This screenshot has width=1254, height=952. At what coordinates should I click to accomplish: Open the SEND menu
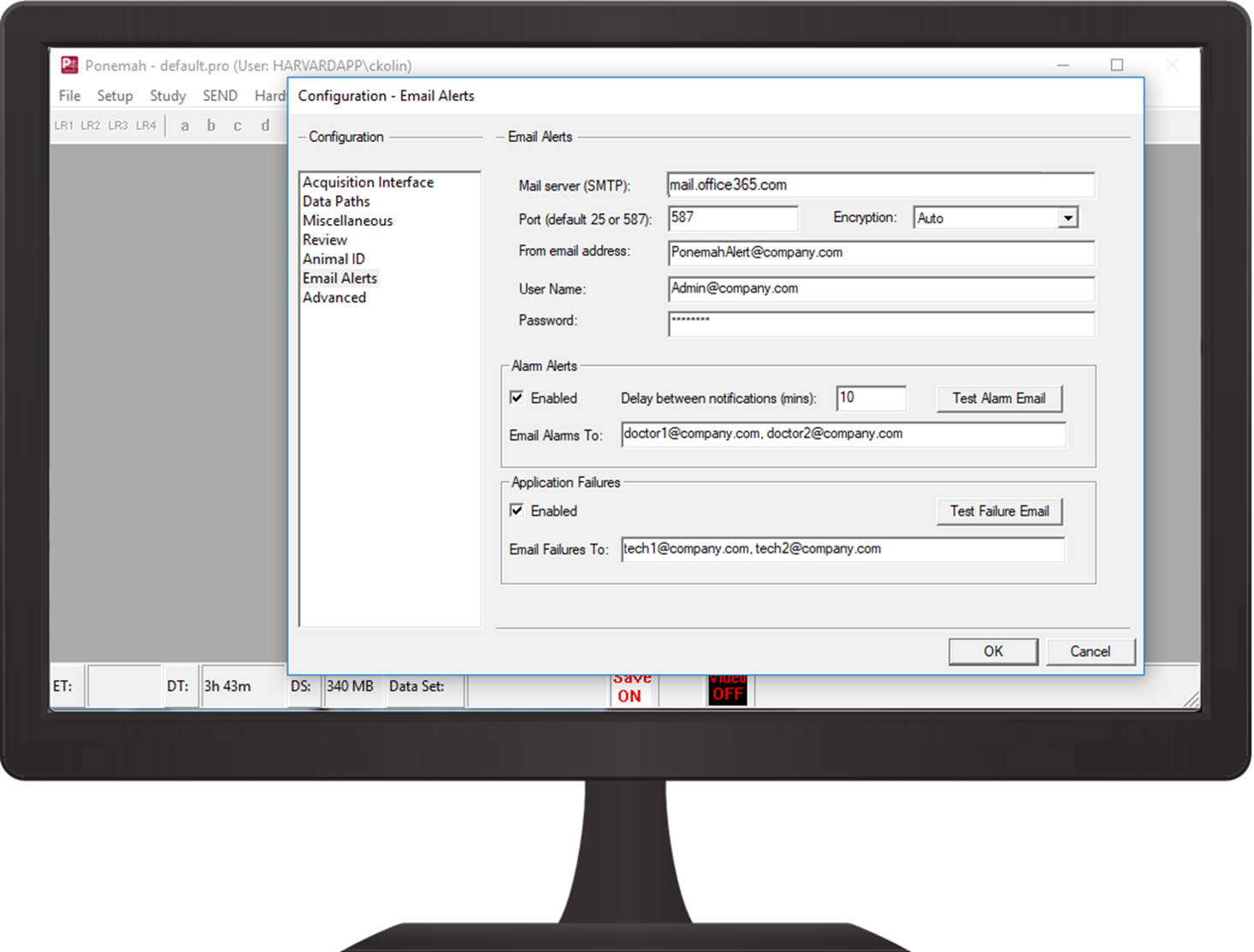(220, 96)
